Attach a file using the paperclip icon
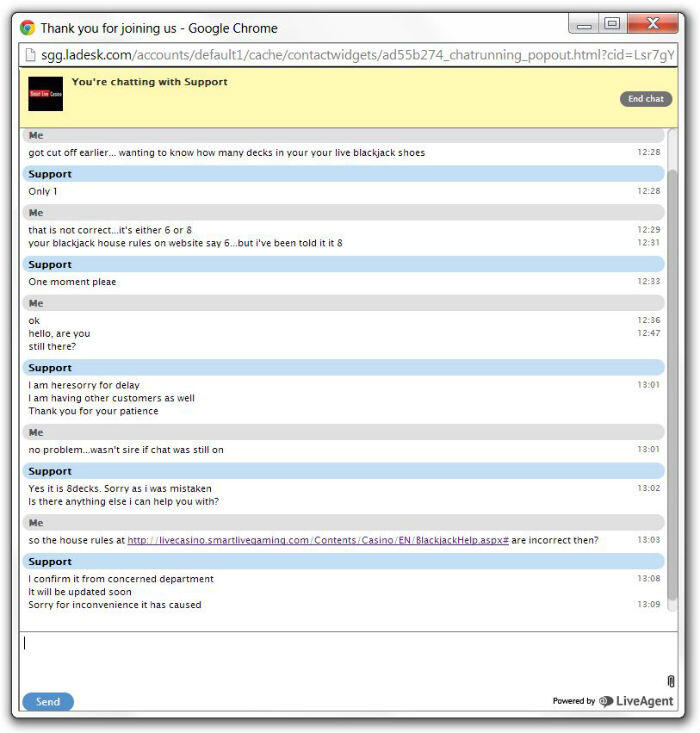Viewport: 700px width, 733px height. point(671,681)
